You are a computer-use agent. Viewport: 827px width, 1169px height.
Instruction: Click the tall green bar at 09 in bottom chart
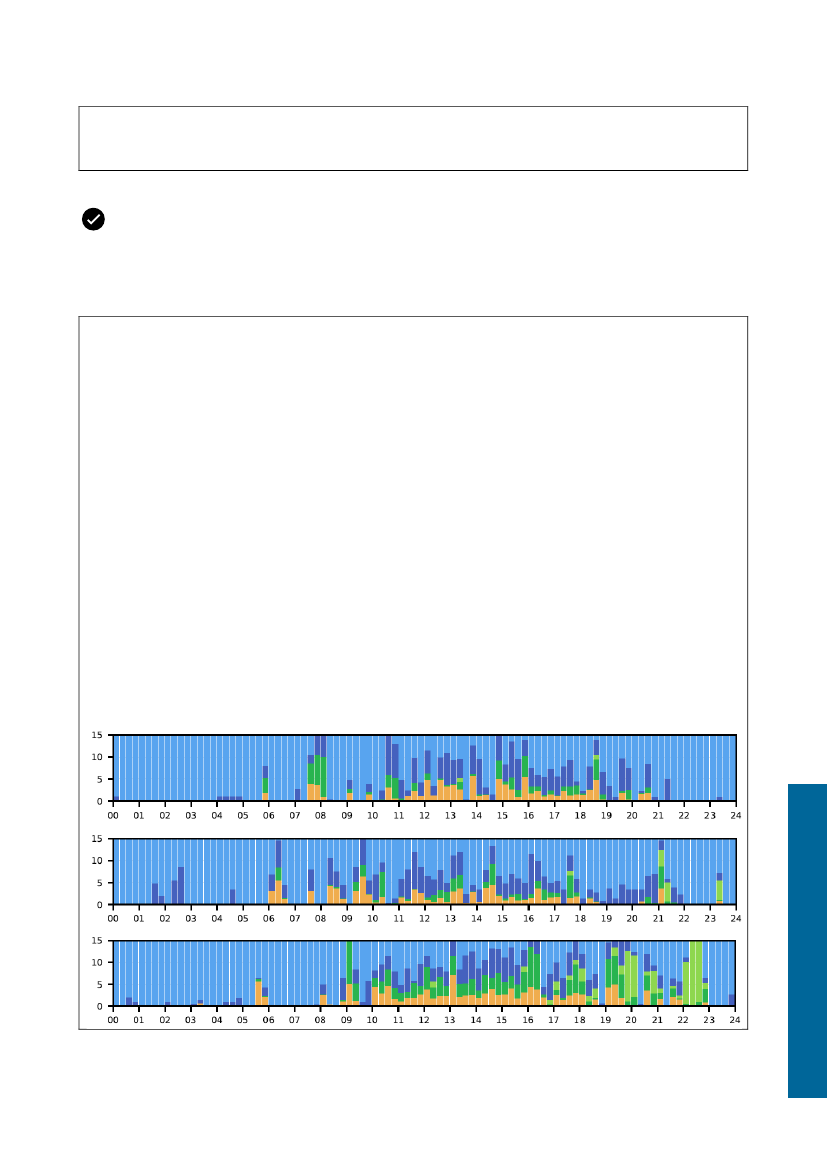(x=349, y=965)
